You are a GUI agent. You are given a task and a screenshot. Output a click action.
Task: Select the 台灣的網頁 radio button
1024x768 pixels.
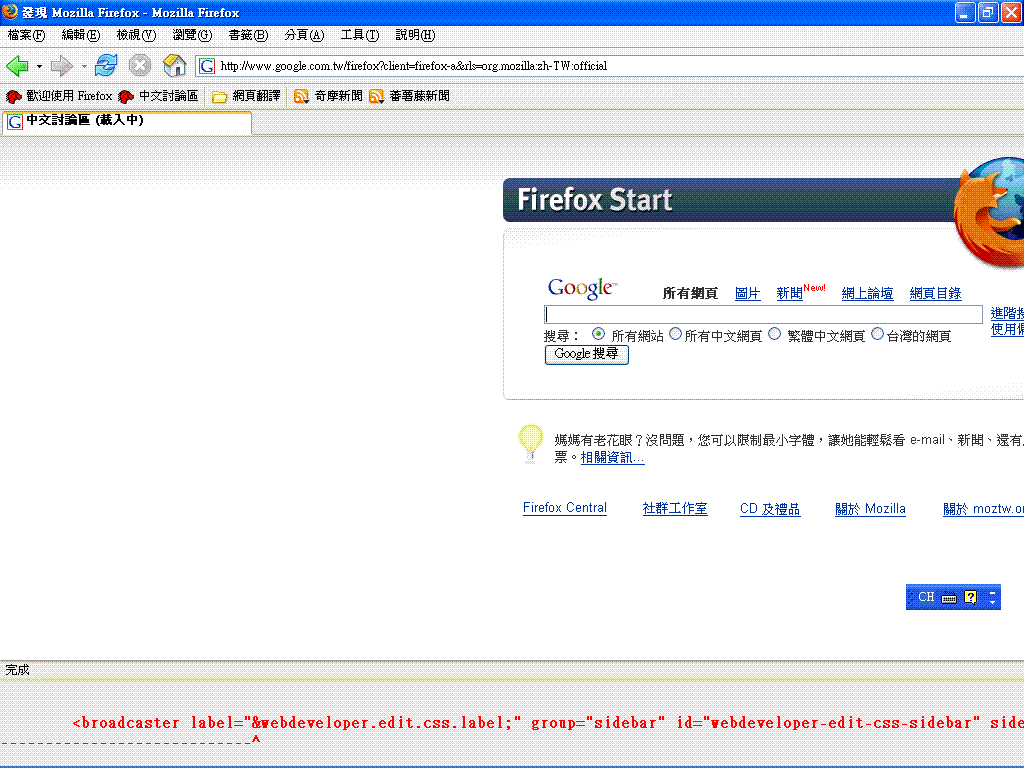[x=878, y=334]
